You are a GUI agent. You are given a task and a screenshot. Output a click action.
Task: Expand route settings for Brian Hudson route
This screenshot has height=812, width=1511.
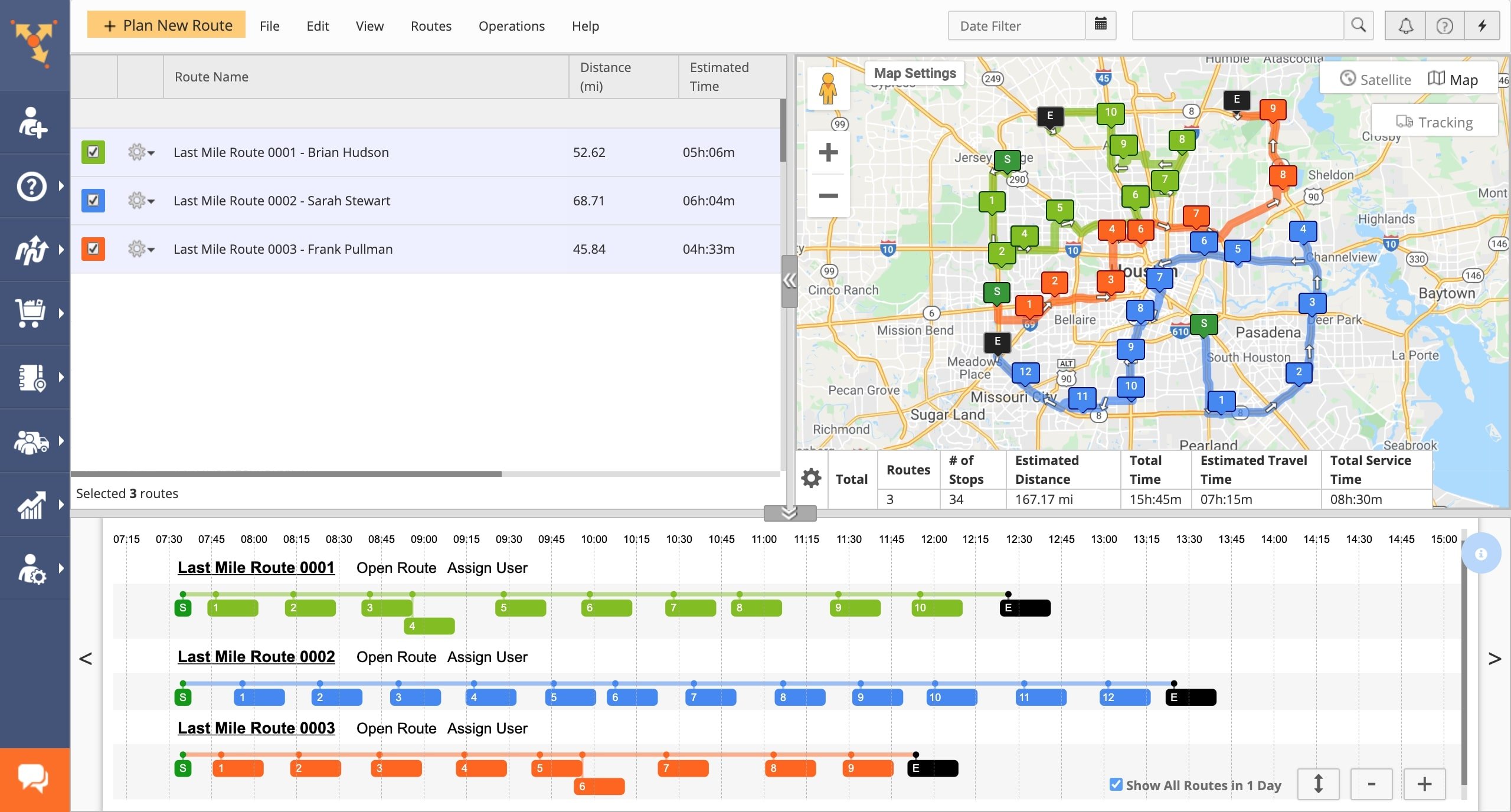click(x=139, y=152)
